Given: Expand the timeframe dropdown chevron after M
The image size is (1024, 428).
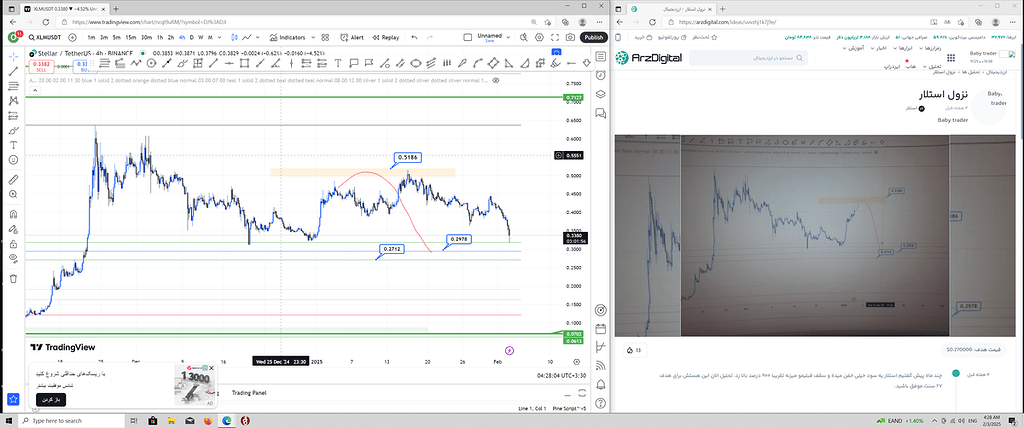Looking at the screenshot, I should coord(220,37).
